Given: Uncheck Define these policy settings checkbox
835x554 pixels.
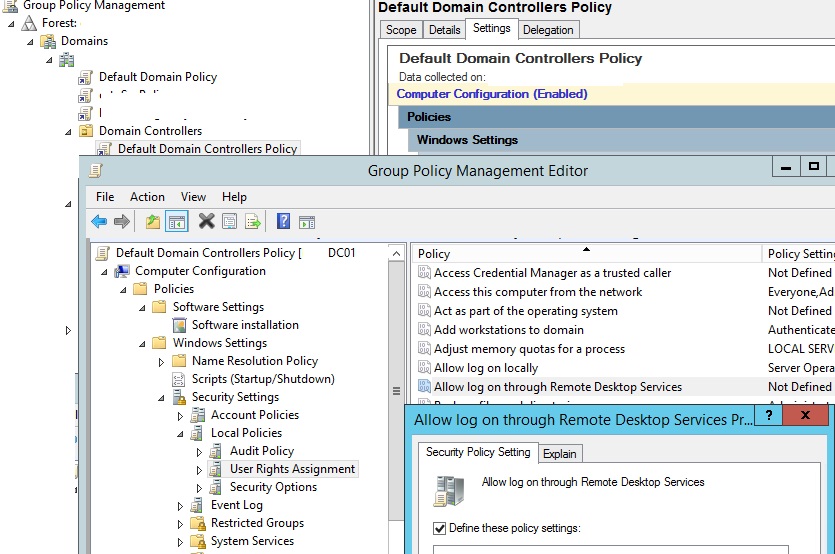Looking at the screenshot, I should click(x=440, y=528).
